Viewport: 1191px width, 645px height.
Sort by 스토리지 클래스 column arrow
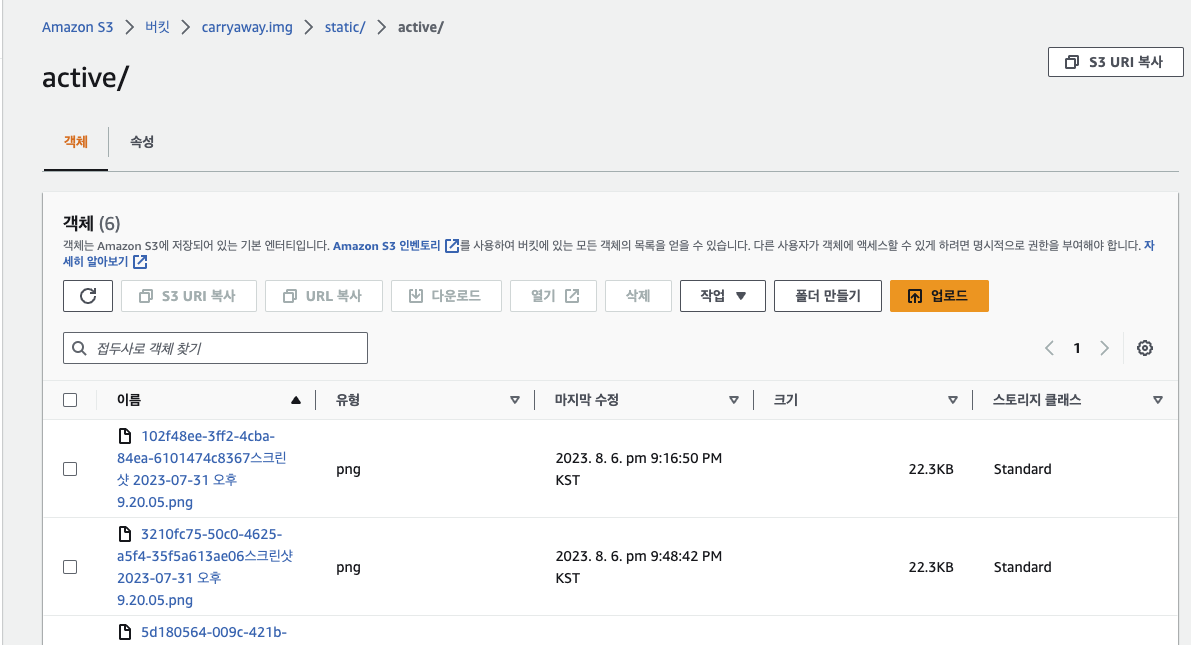[1158, 400]
